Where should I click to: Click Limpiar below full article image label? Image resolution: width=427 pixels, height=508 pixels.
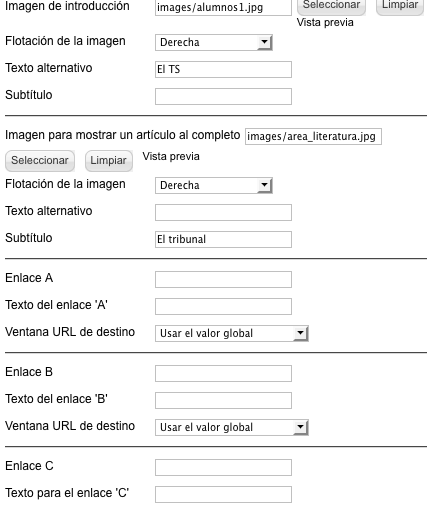(x=109, y=161)
